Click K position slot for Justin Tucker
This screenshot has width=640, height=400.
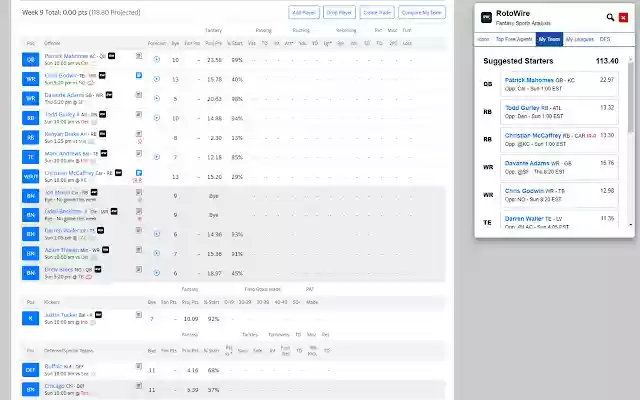[x=31, y=318]
